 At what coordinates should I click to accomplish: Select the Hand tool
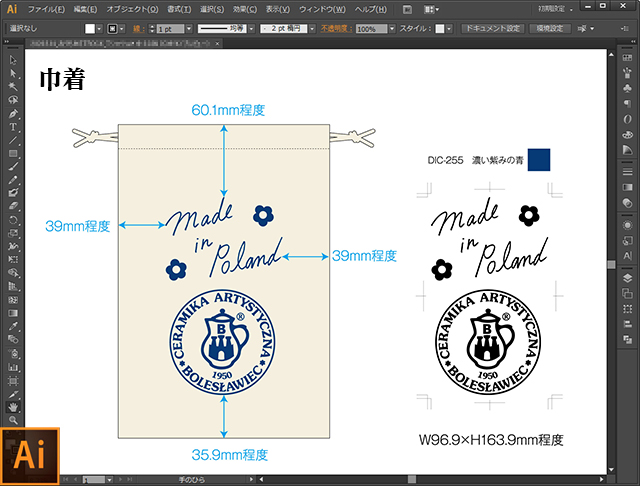(13, 407)
